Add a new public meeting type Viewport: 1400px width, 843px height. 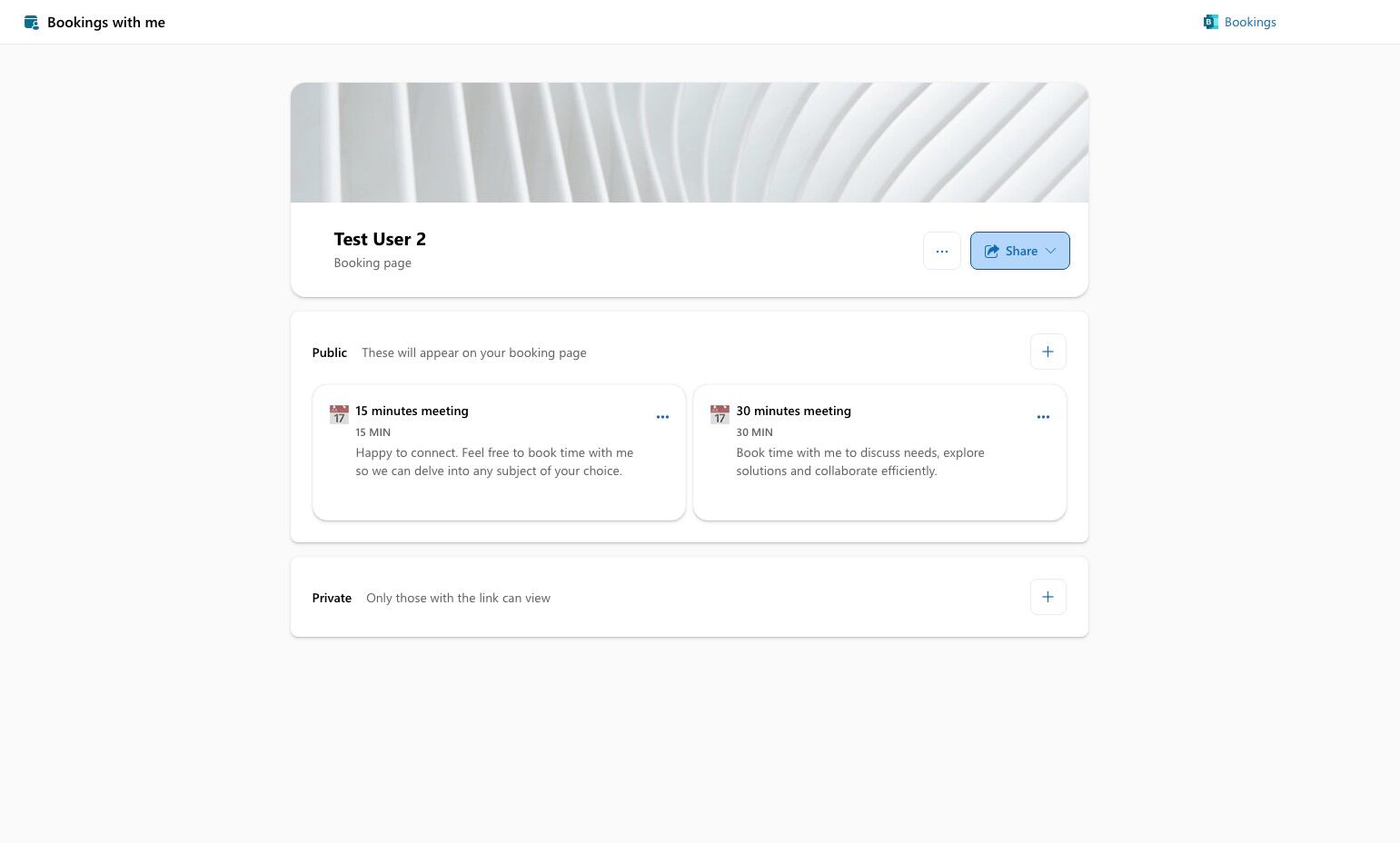[1048, 352]
